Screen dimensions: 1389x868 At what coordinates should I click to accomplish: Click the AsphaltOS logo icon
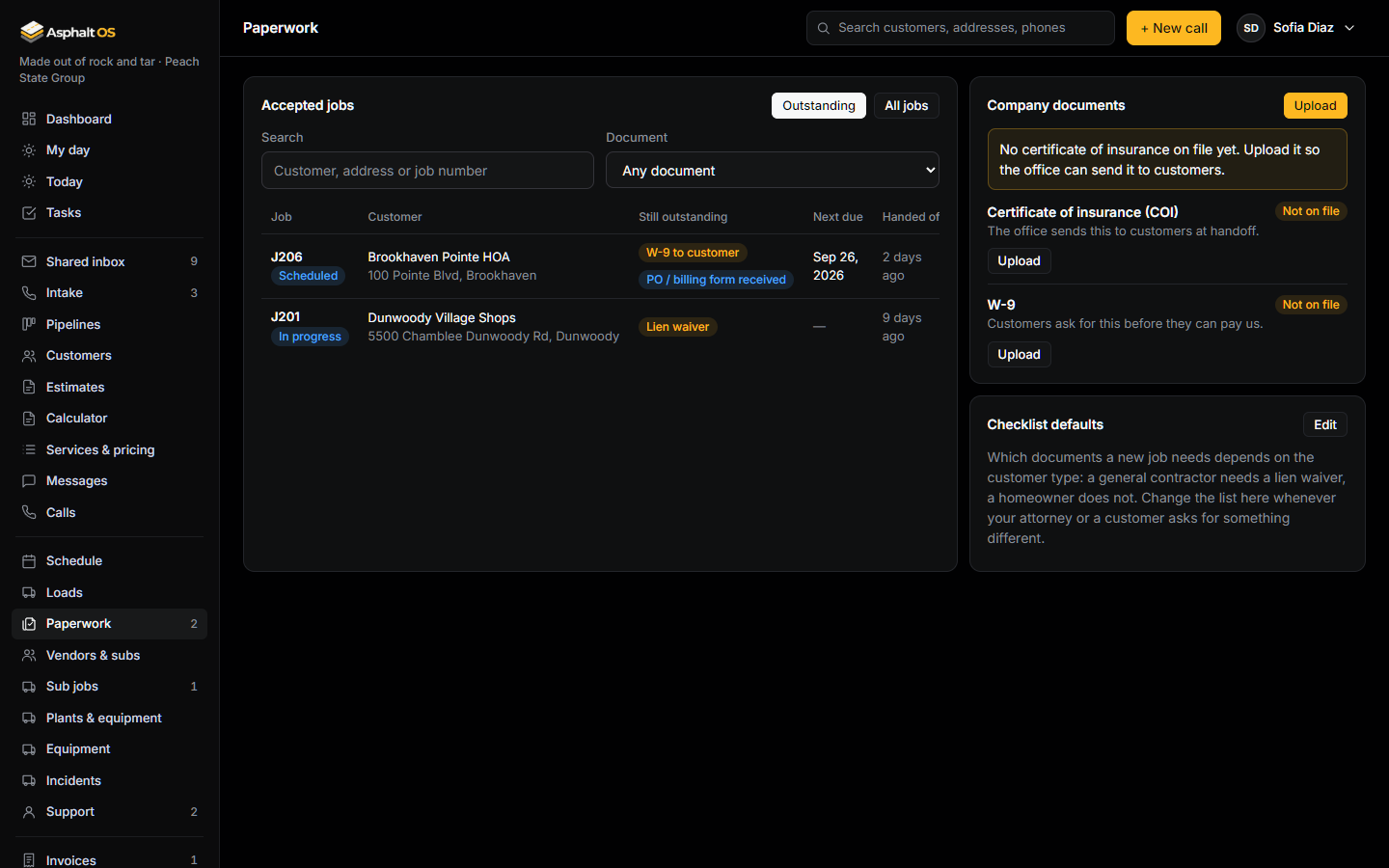[32, 32]
